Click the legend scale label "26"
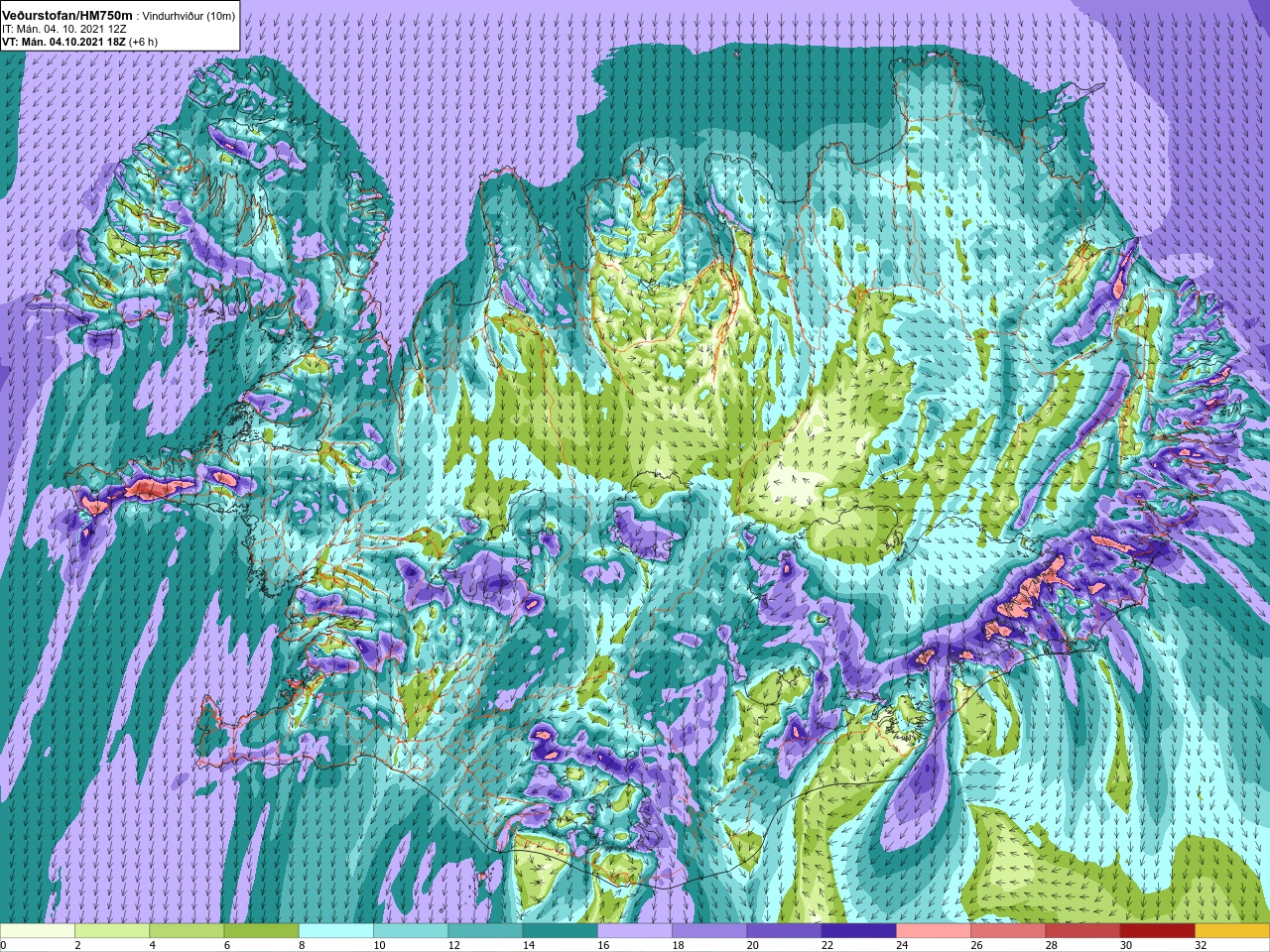The height and width of the screenshot is (952, 1270). tap(976, 946)
